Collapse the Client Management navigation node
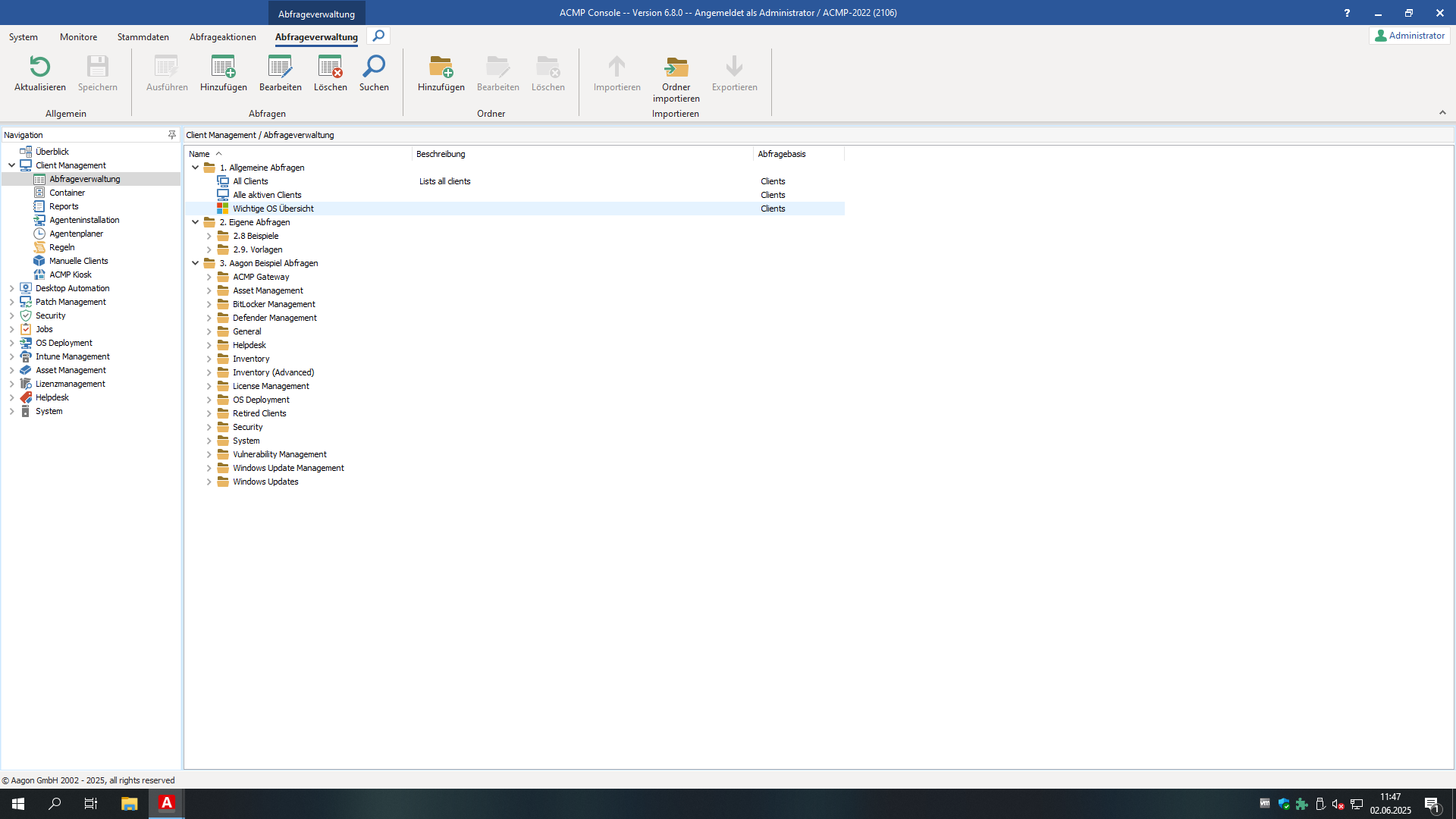Viewport: 1456px width, 819px height. (x=11, y=165)
